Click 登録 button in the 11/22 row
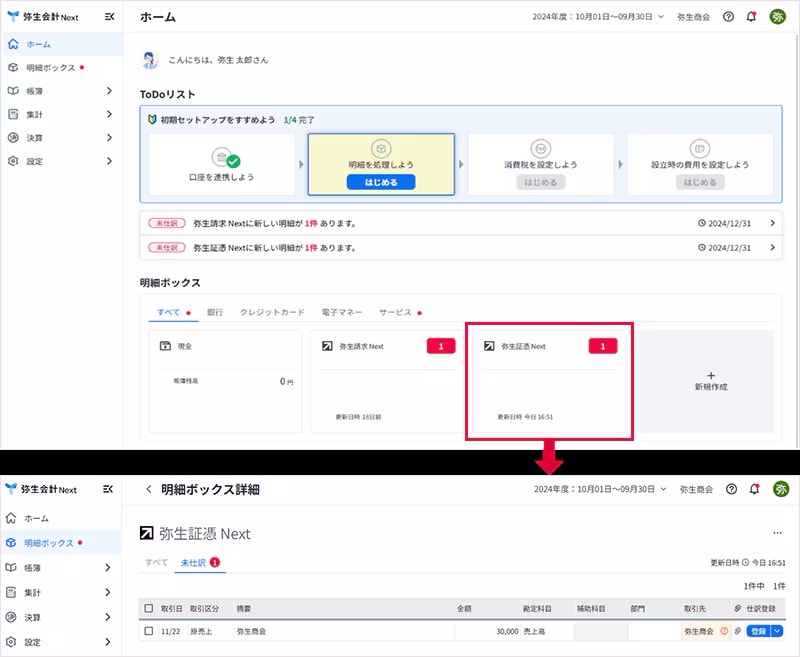This screenshot has width=800, height=657. point(758,632)
